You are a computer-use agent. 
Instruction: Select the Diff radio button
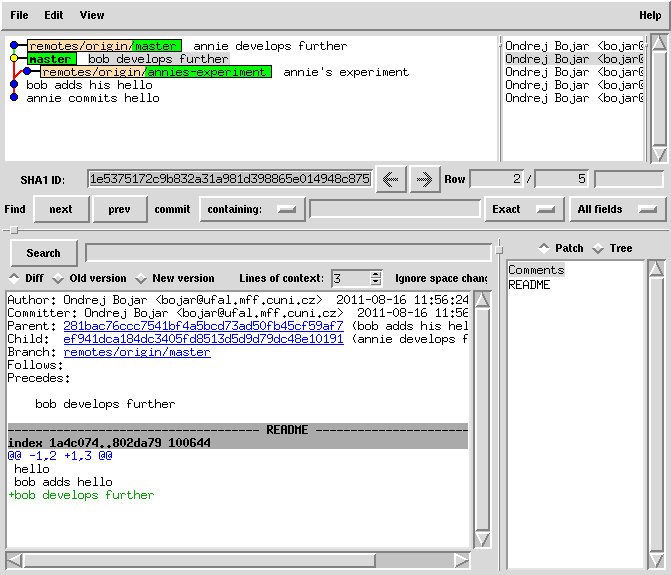coord(14,278)
